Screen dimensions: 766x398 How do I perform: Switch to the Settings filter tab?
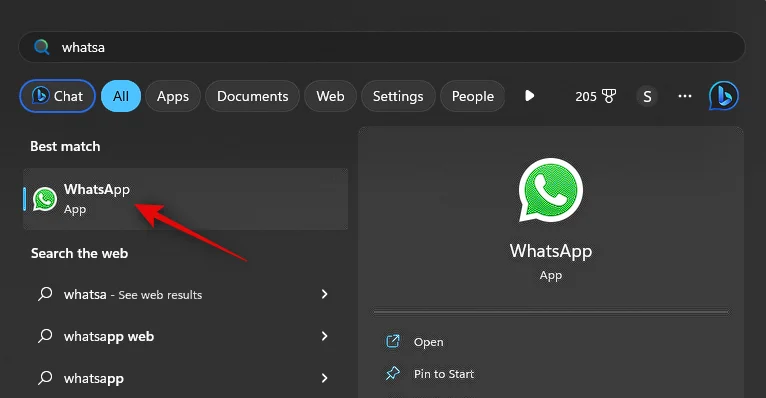(x=398, y=96)
